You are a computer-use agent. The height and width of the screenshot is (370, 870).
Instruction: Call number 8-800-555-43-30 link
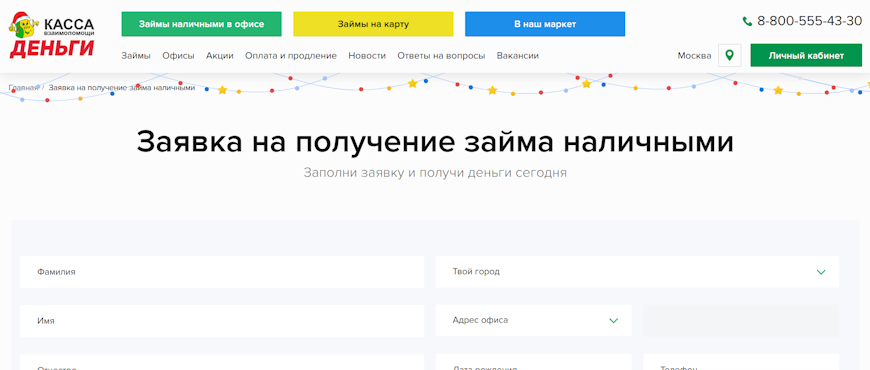[x=810, y=22]
